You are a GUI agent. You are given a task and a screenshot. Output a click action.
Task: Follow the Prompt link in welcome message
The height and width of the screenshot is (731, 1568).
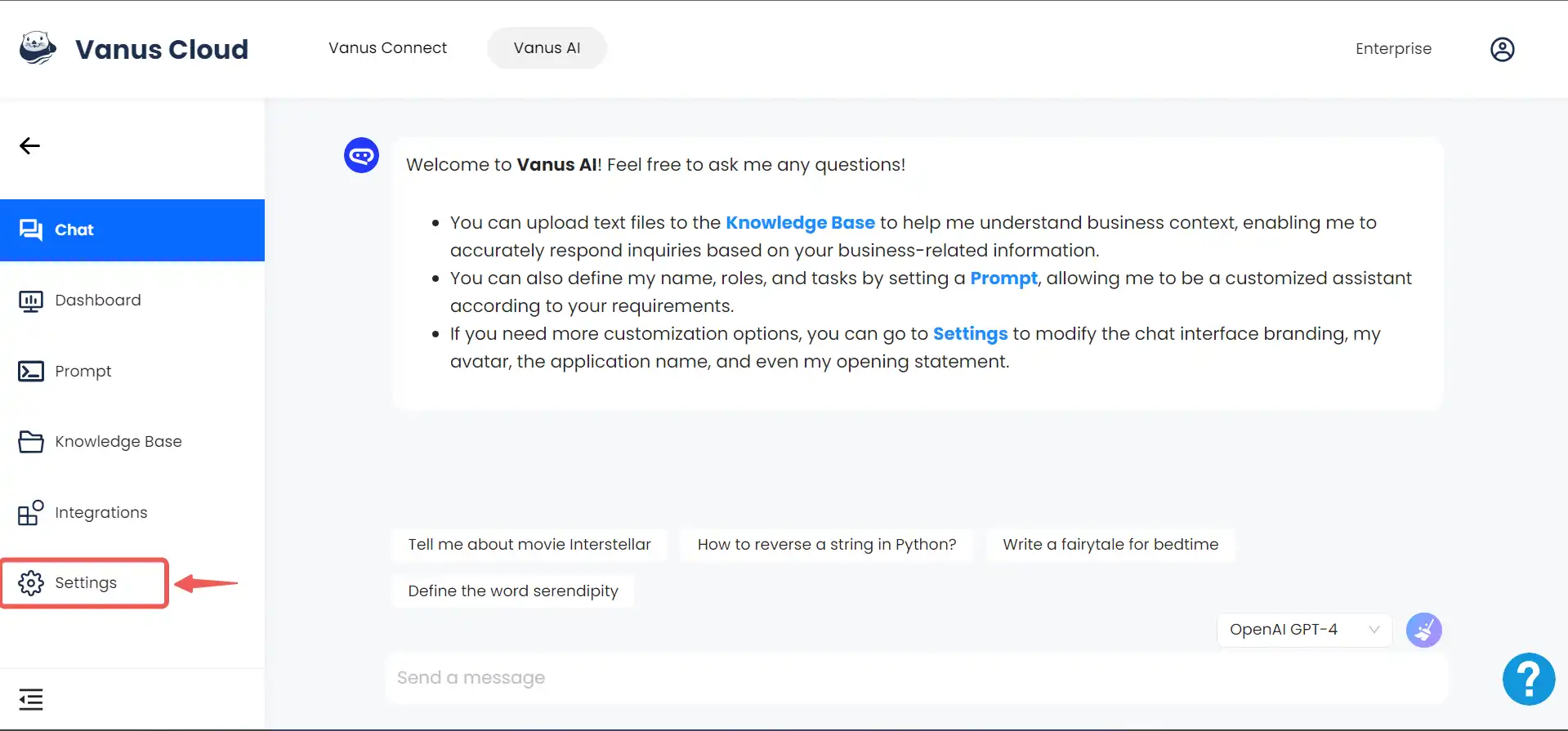(x=1003, y=279)
